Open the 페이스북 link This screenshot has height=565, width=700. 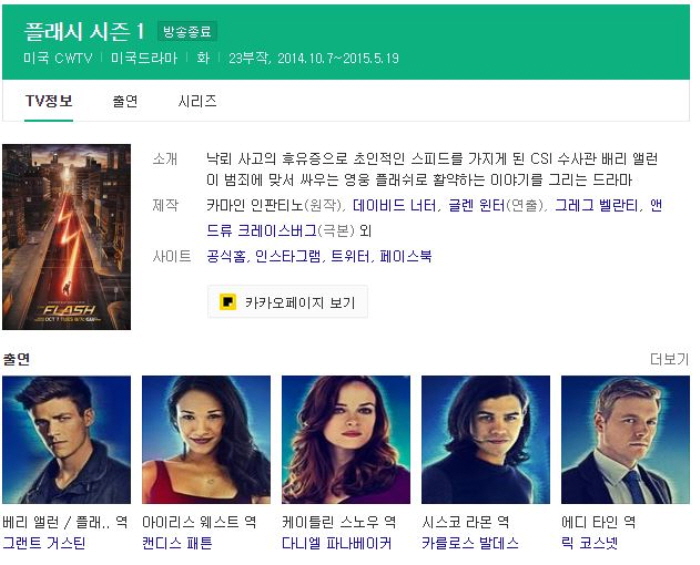(406, 256)
